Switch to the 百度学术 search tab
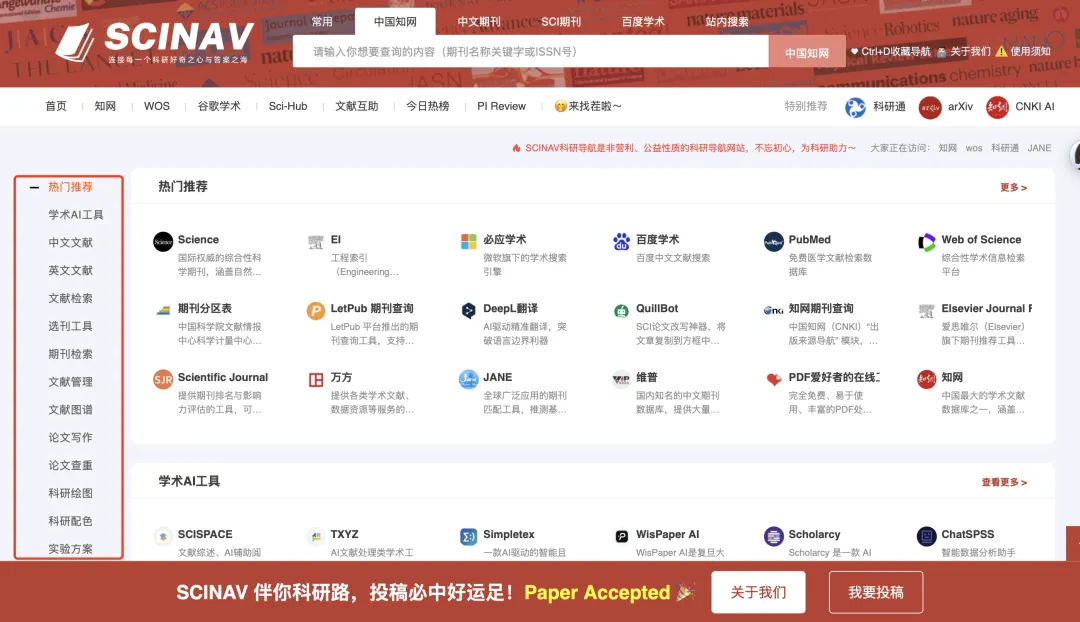Image resolution: width=1080 pixels, height=622 pixels. pyautogui.click(x=643, y=21)
